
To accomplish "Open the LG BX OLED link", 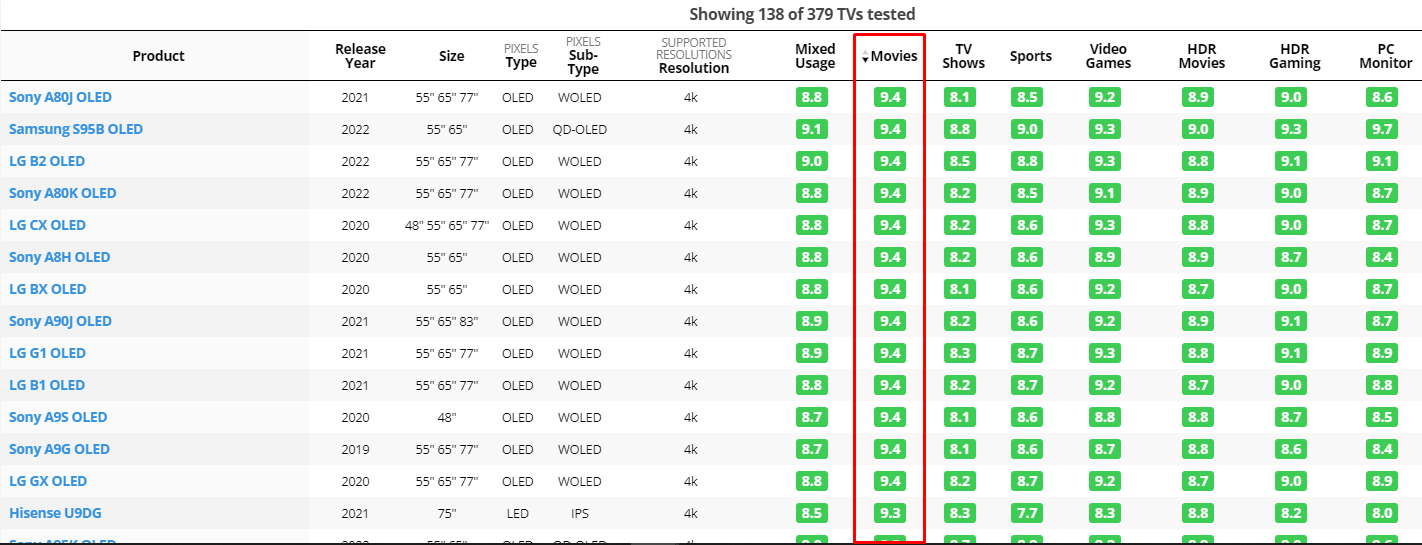I will [47, 289].
